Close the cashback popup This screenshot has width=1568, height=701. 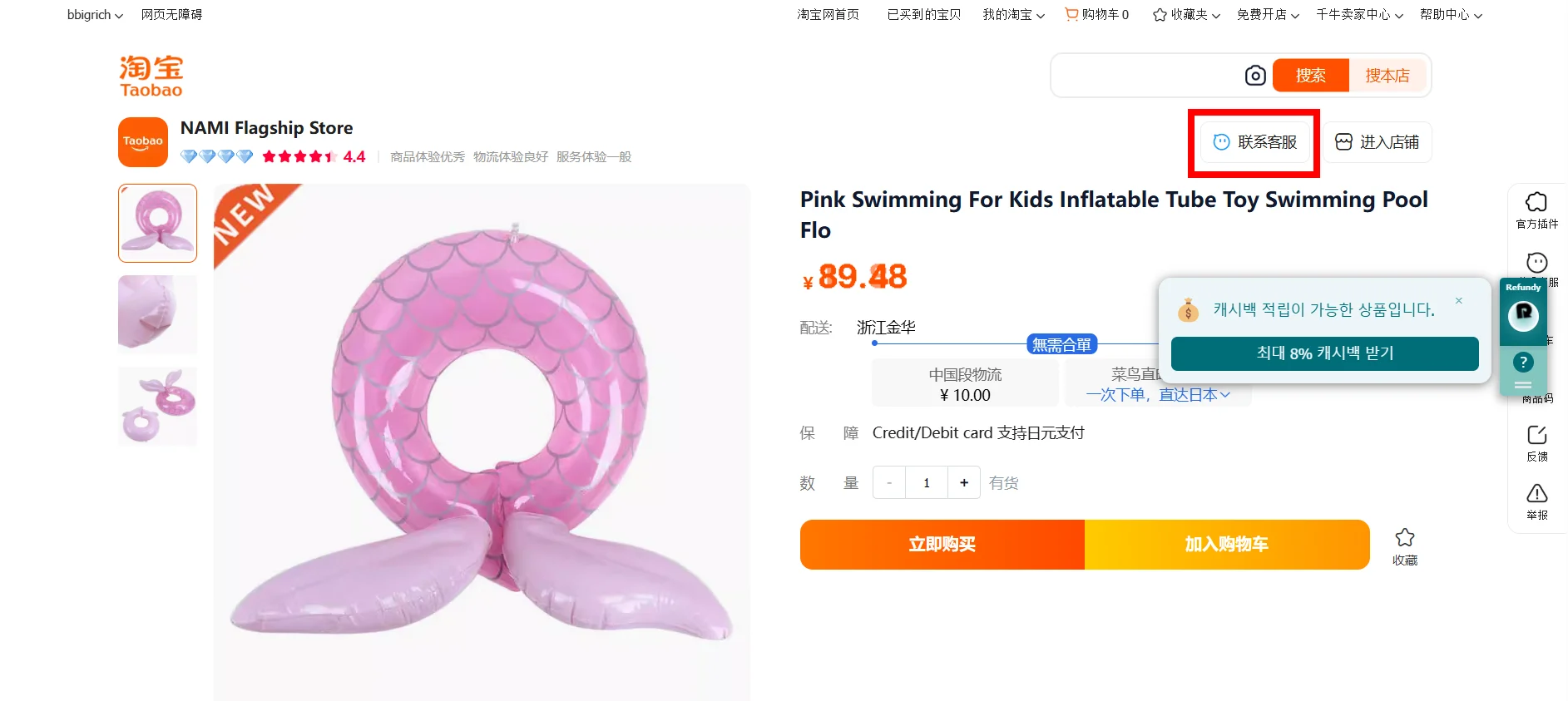(1459, 301)
